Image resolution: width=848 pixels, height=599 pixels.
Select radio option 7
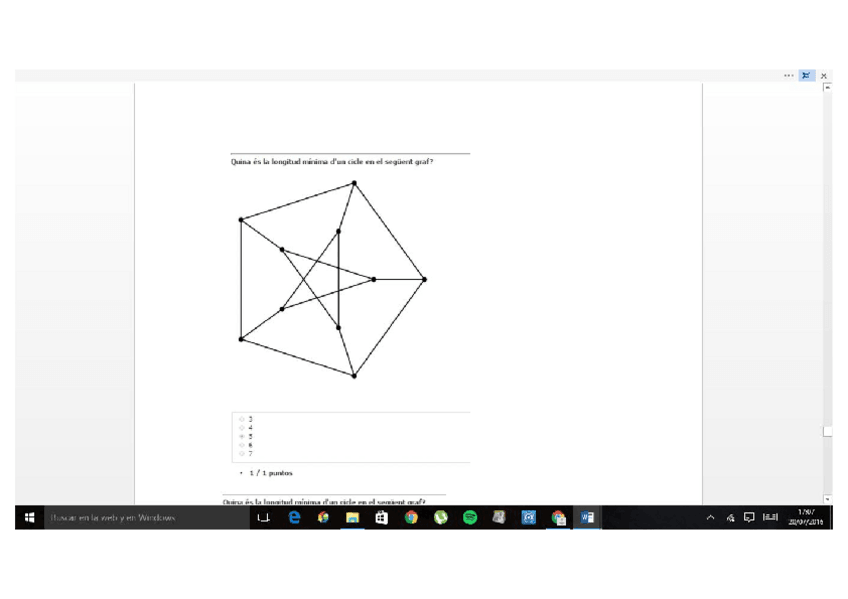(x=242, y=454)
